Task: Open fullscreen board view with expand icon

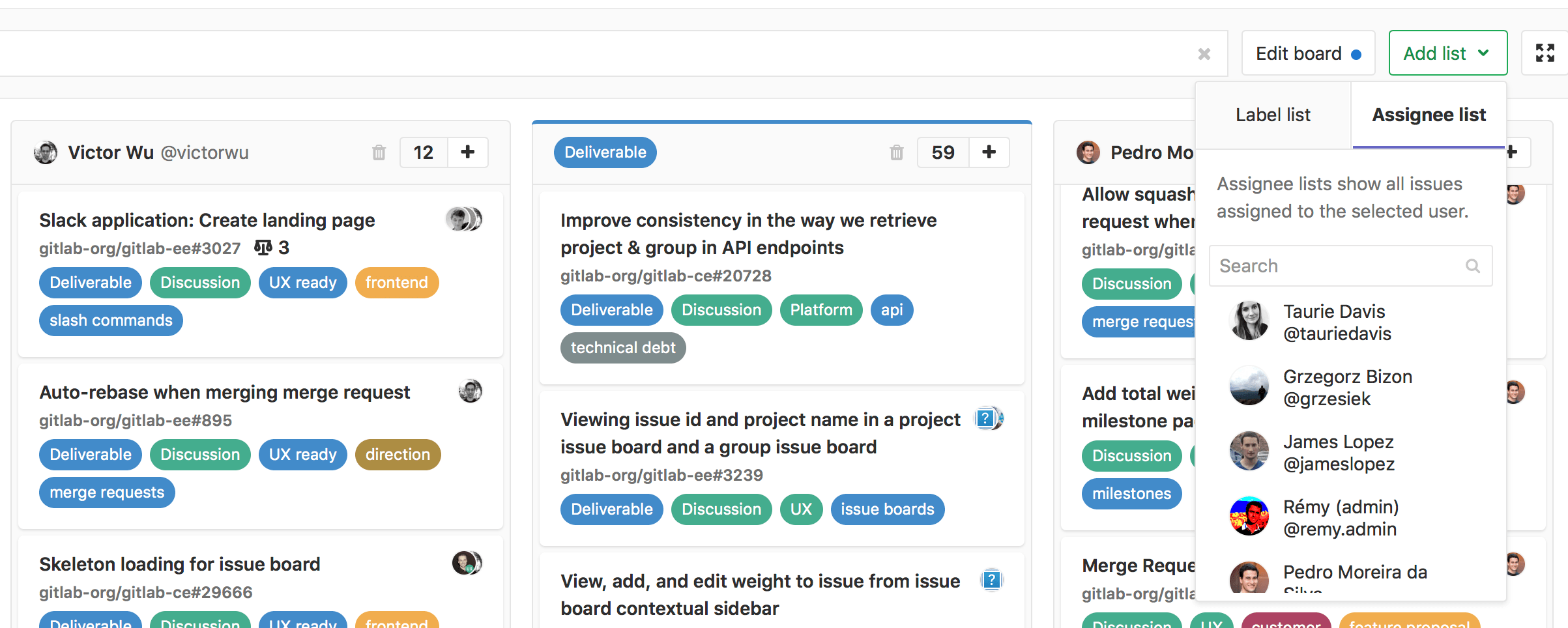Action: (x=1544, y=53)
